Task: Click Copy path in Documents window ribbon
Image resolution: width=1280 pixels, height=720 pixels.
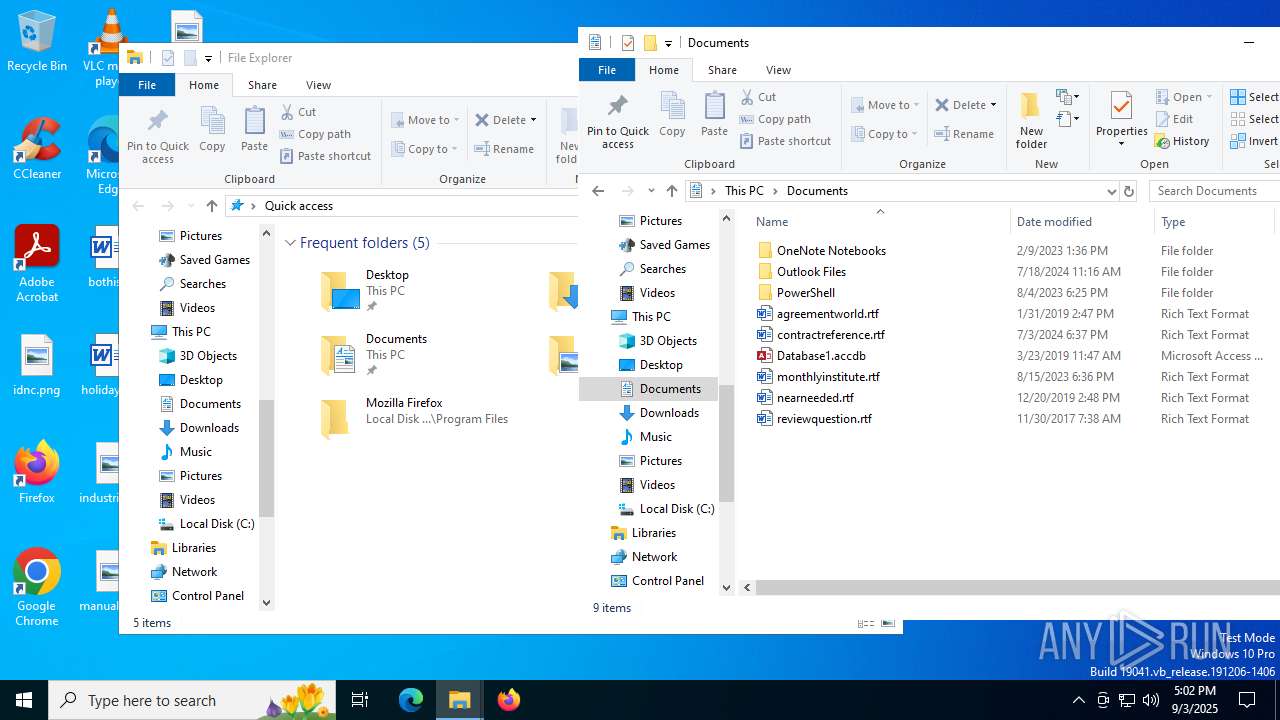Action: 775,119
